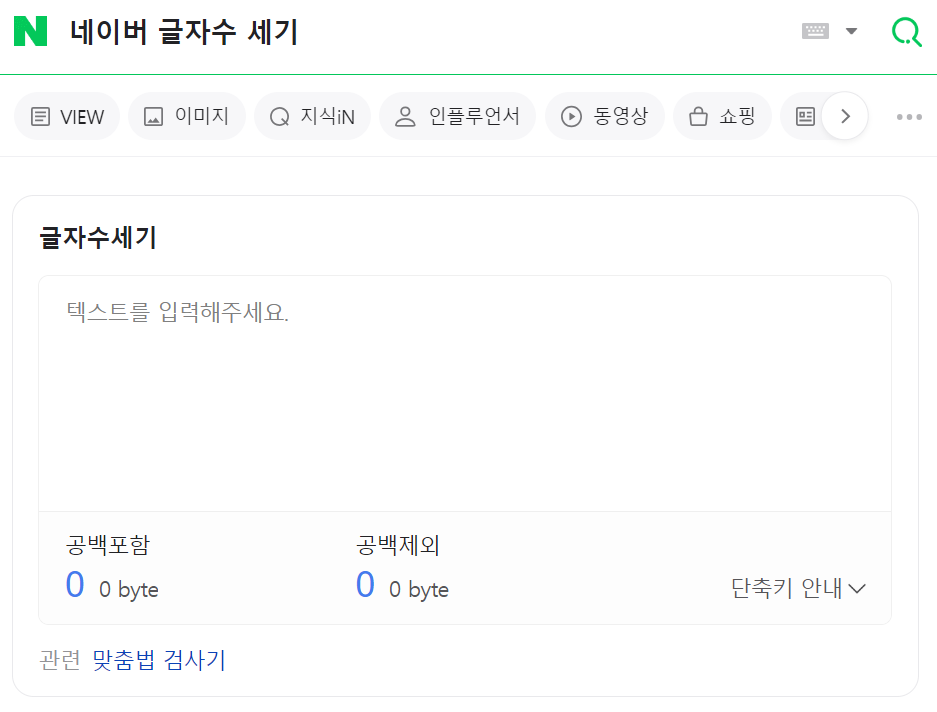937x712 pixels.
Task: Click the green search magnifier icon
Action: tap(907, 31)
